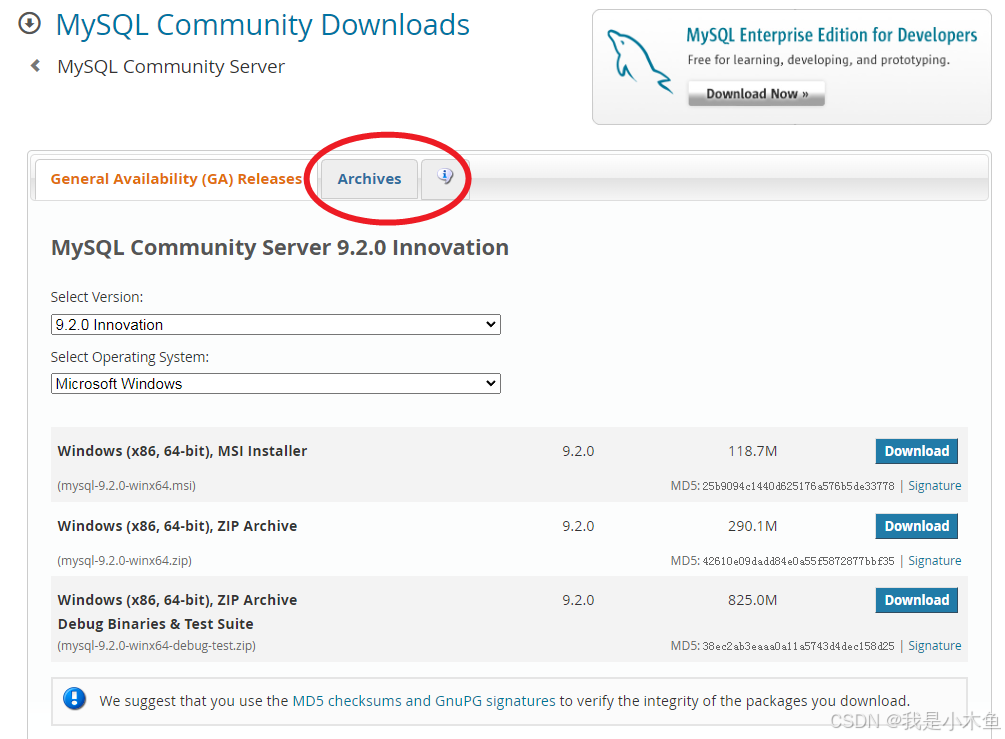Click the download circle icon beside page title
This screenshot has height=739, width=1005.
tap(29, 24)
